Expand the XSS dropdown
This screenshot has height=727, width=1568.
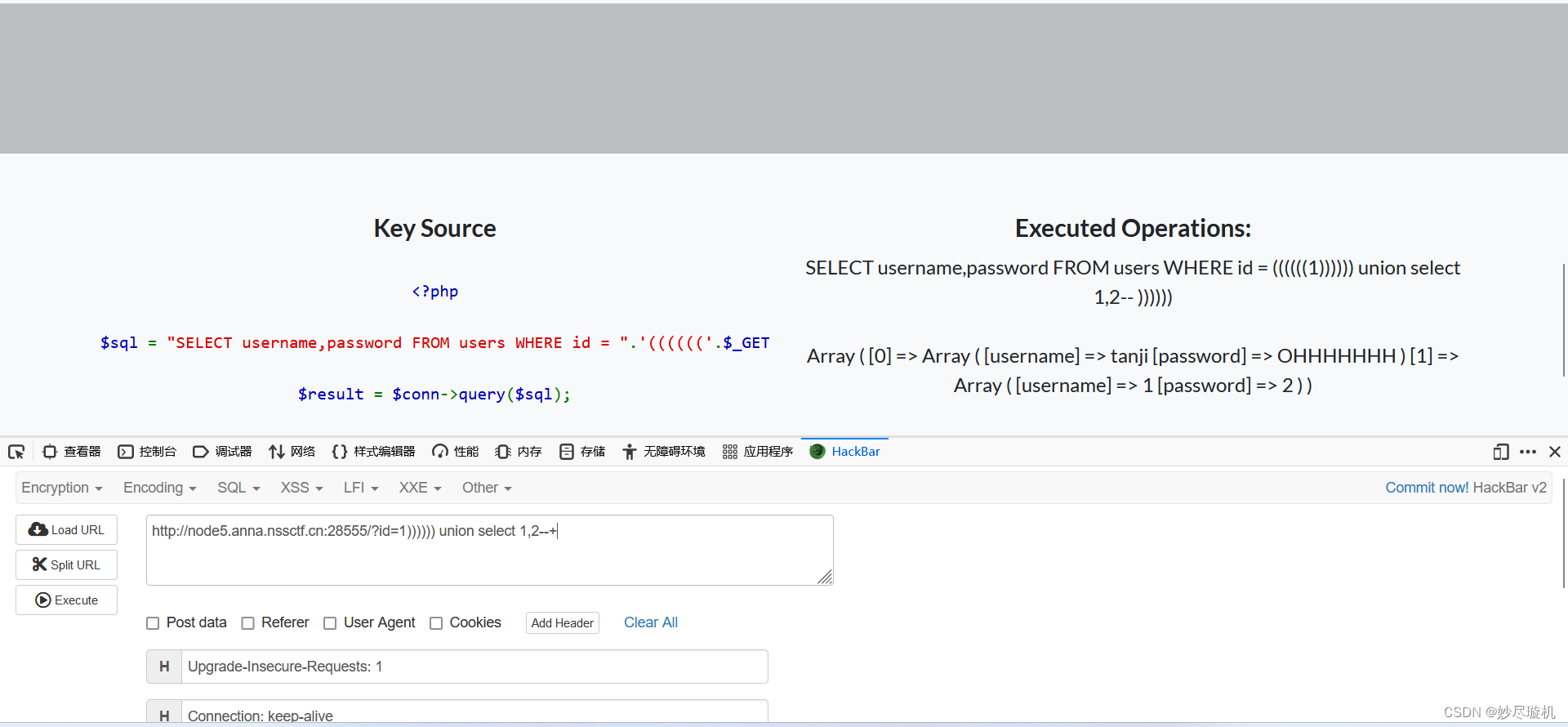(x=302, y=488)
